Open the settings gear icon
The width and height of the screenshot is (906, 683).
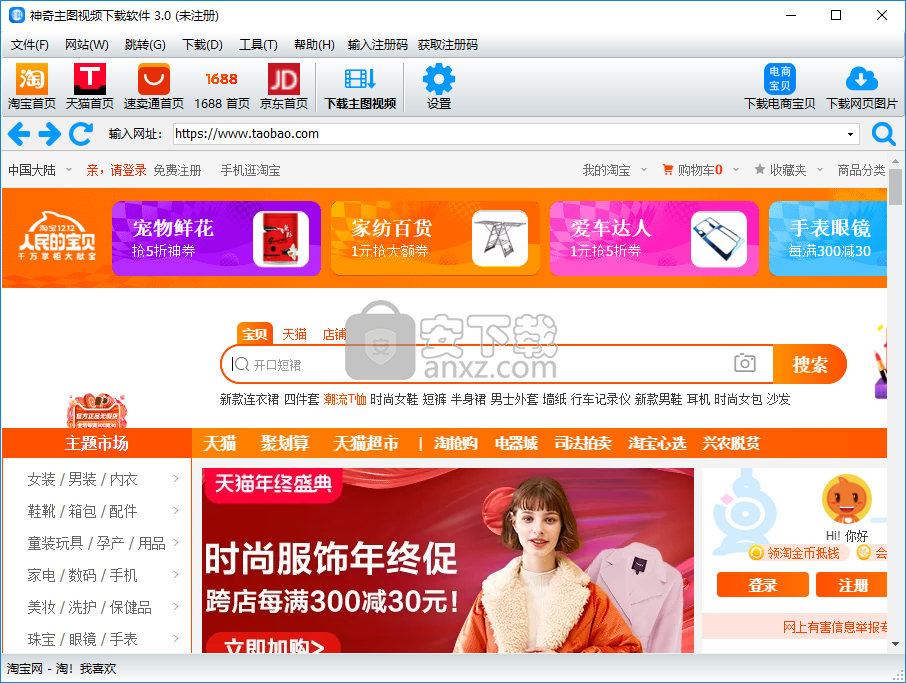point(439,79)
